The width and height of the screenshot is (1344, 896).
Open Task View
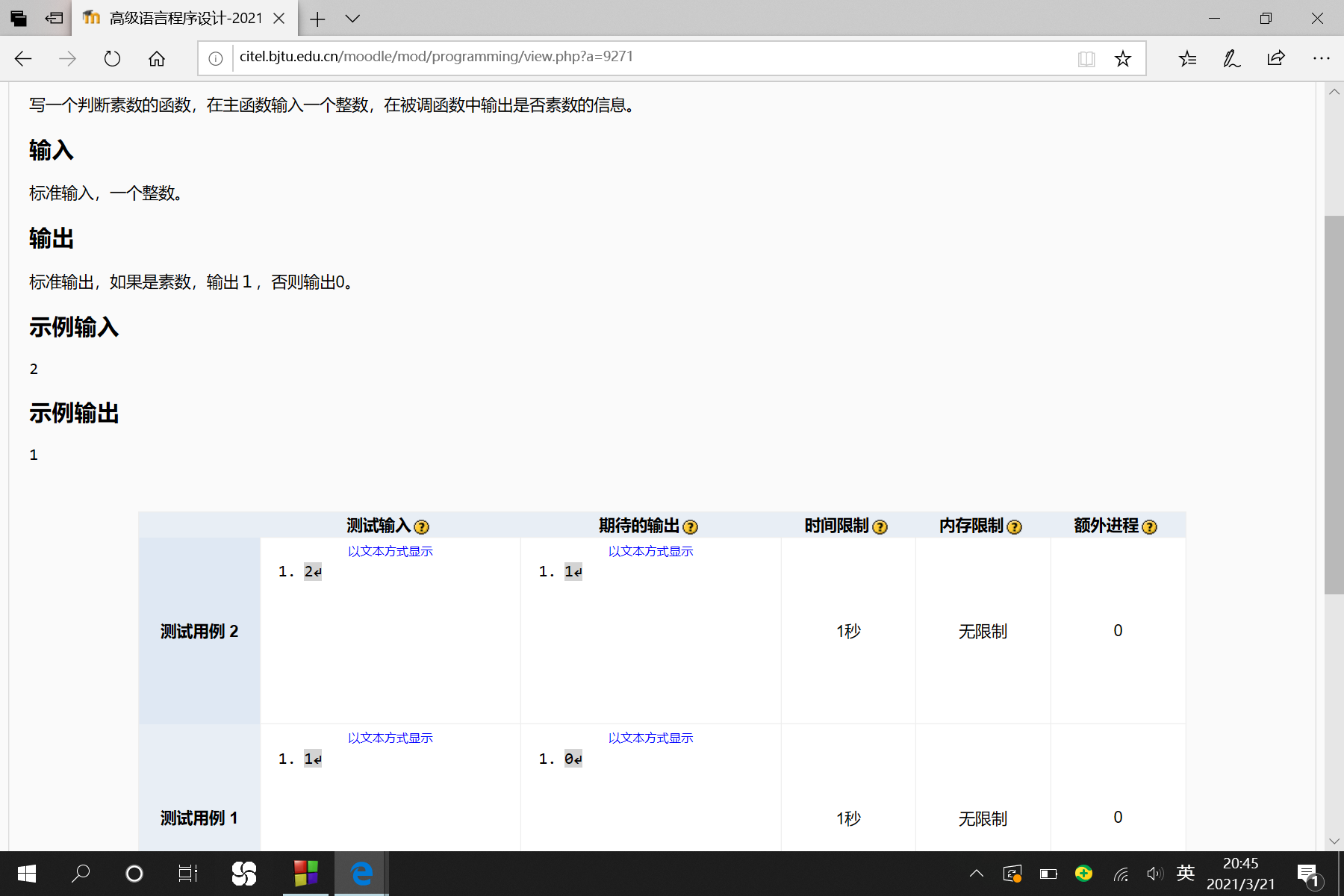click(188, 874)
